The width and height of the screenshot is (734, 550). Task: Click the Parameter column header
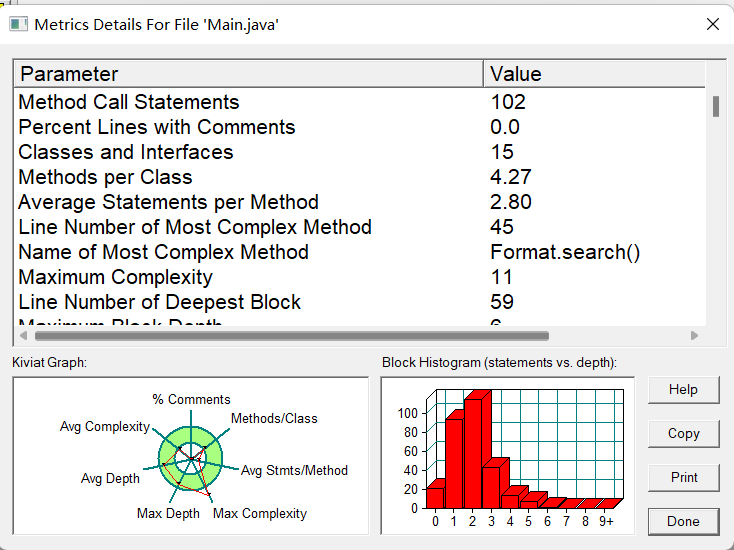click(x=249, y=74)
